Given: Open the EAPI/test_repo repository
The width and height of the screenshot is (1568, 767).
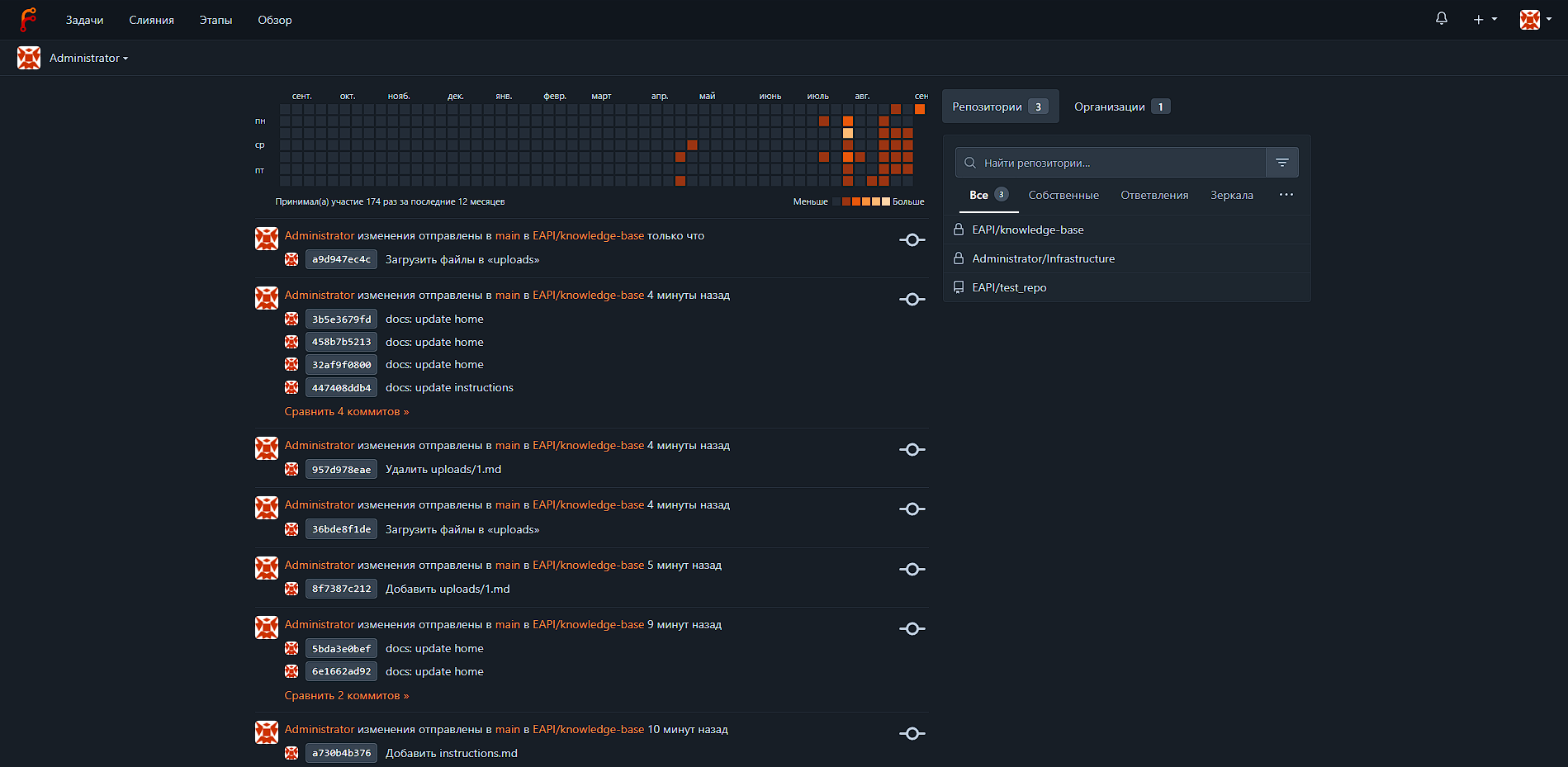Looking at the screenshot, I should click(1009, 287).
